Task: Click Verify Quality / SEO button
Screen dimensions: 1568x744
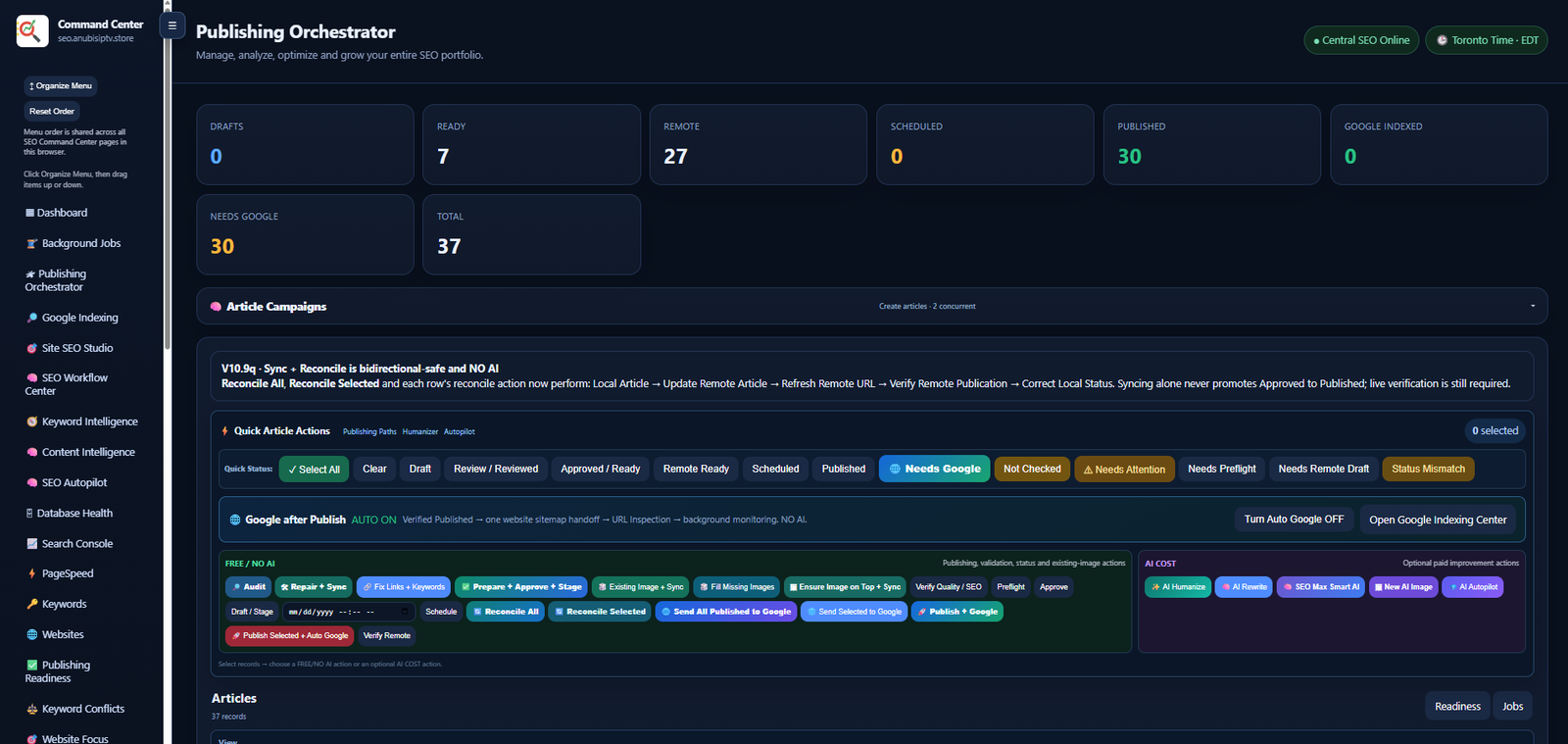Action: [948, 587]
